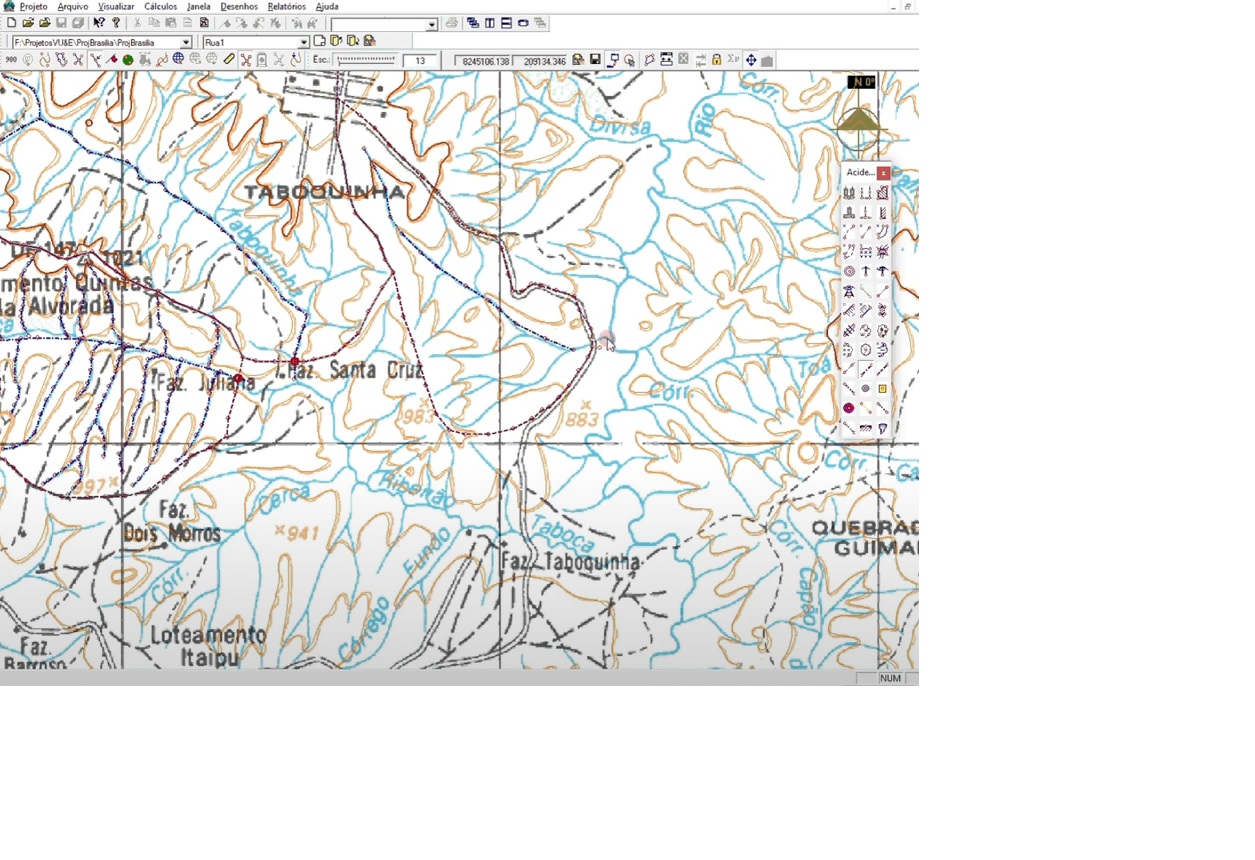Open the empty combo box in top toolbar
Viewport: 1255px width, 860px height.
pos(432,24)
